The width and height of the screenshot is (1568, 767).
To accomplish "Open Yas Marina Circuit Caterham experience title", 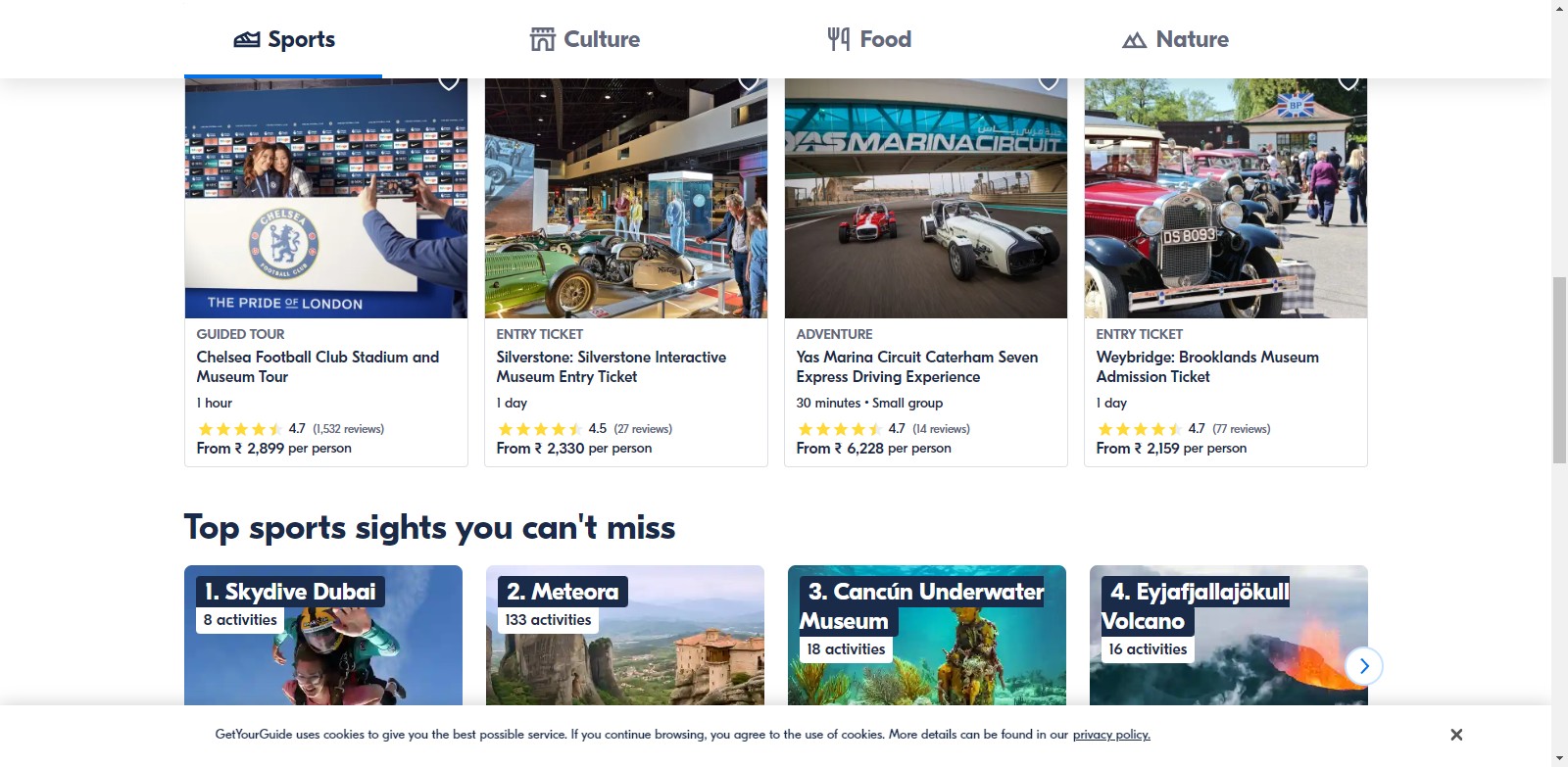I will click(x=916, y=366).
